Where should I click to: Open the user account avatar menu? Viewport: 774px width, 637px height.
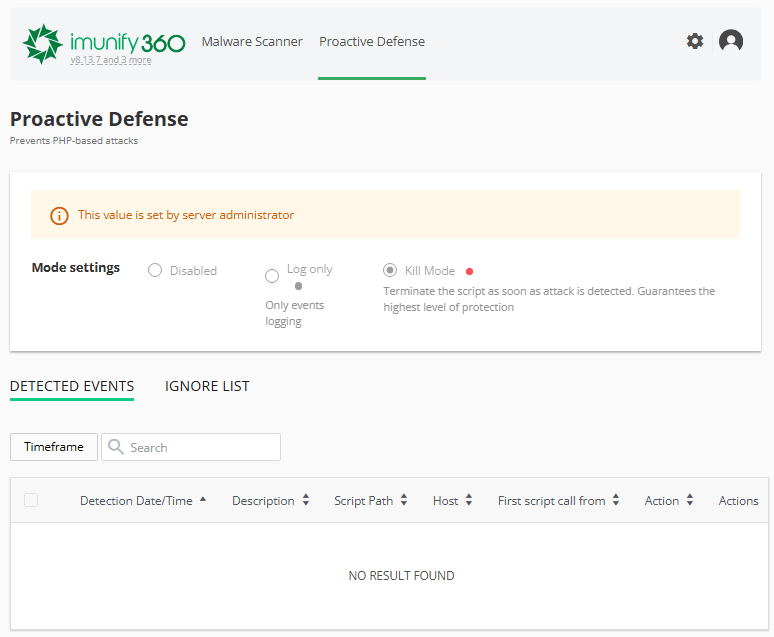[x=731, y=40]
